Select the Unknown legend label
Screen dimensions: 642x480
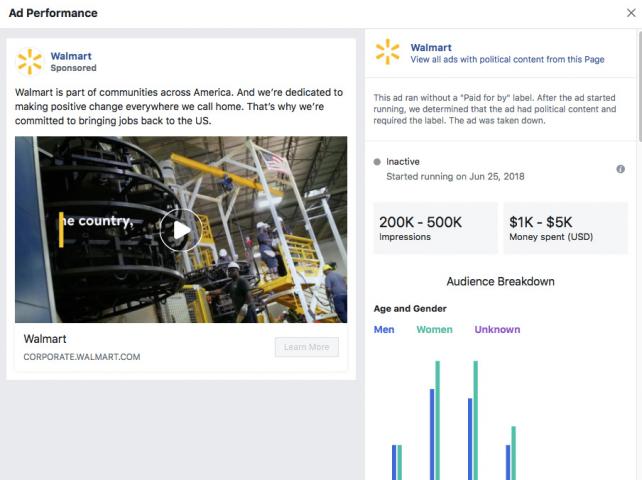click(x=497, y=329)
